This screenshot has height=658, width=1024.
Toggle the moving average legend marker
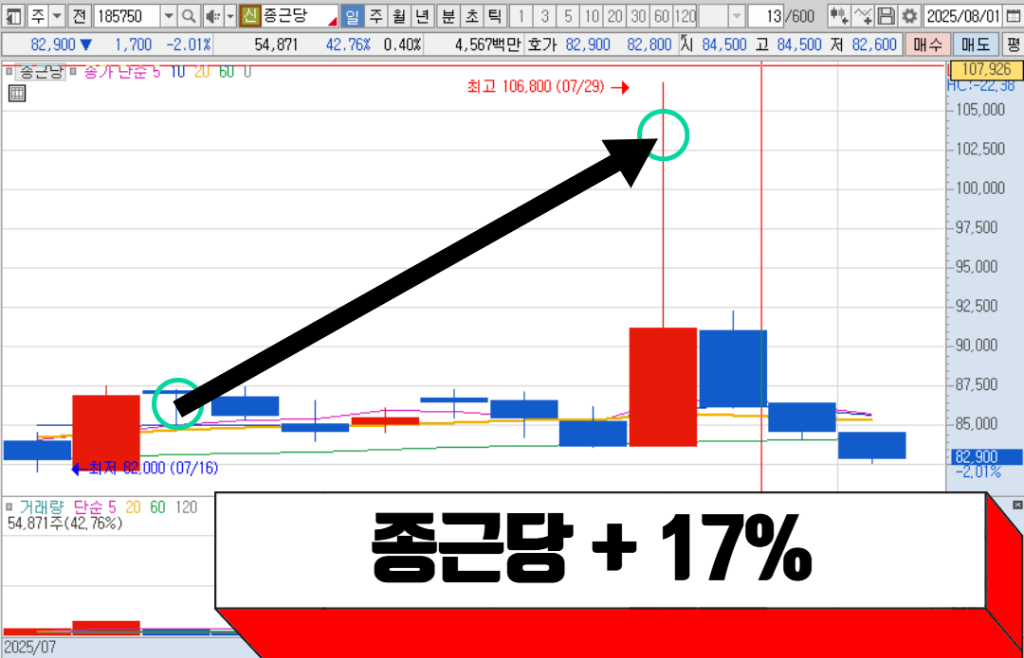click(74, 71)
